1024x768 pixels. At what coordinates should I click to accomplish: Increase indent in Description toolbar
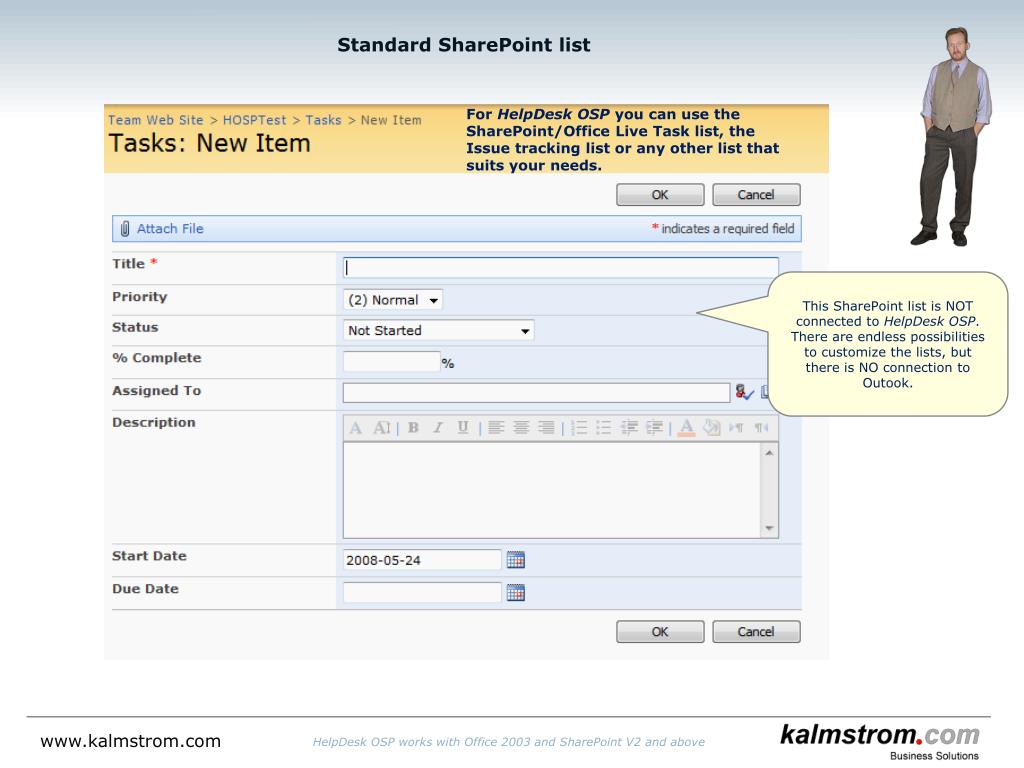[x=654, y=428]
